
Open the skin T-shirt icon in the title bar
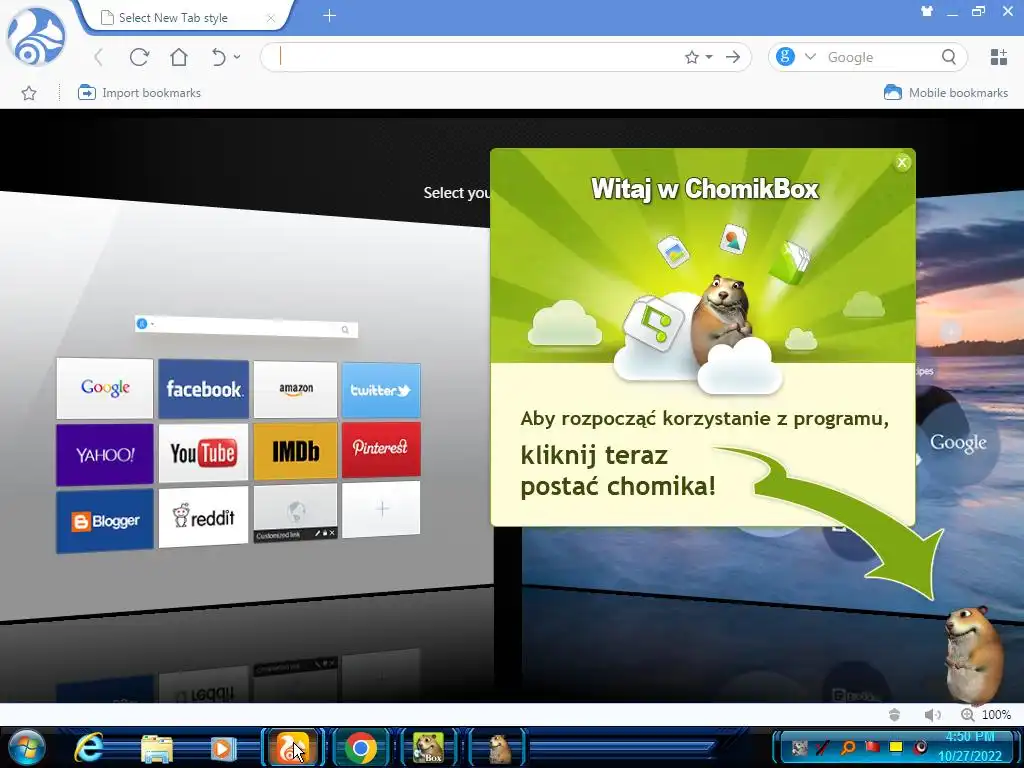(x=927, y=11)
